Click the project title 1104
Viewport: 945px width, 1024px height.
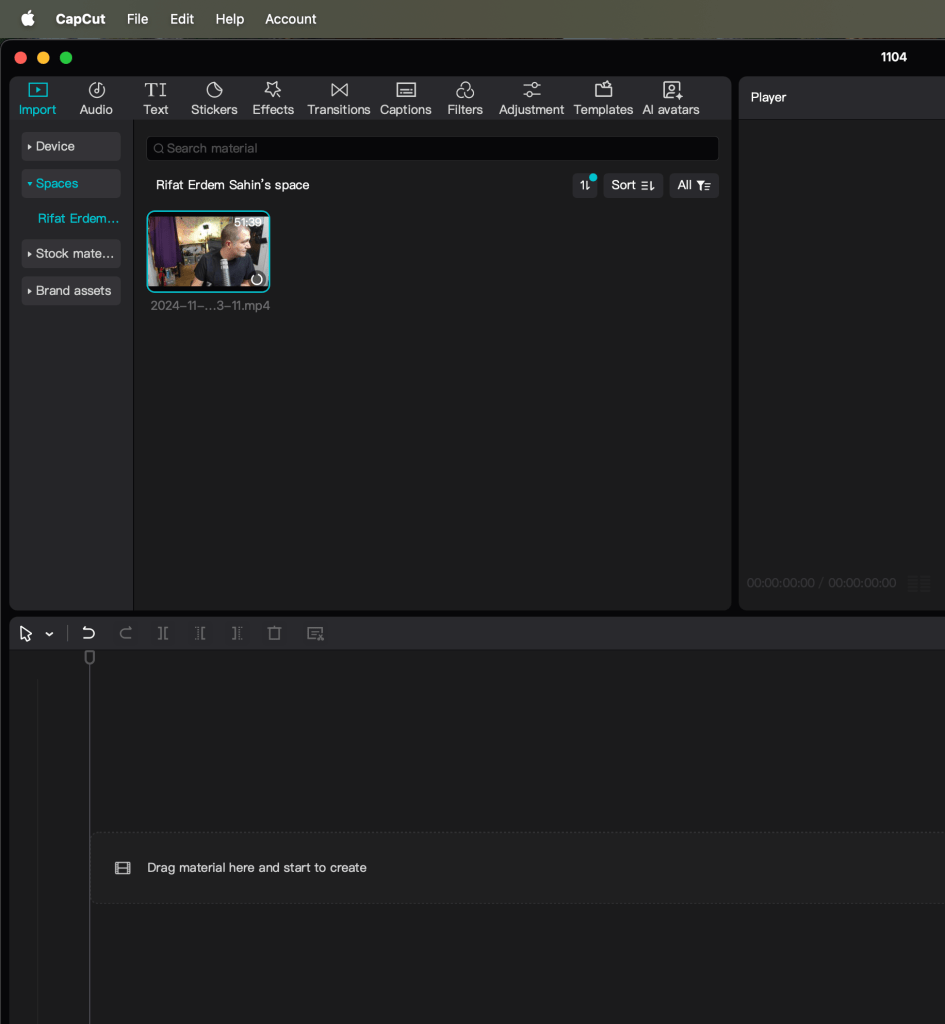point(893,57)
